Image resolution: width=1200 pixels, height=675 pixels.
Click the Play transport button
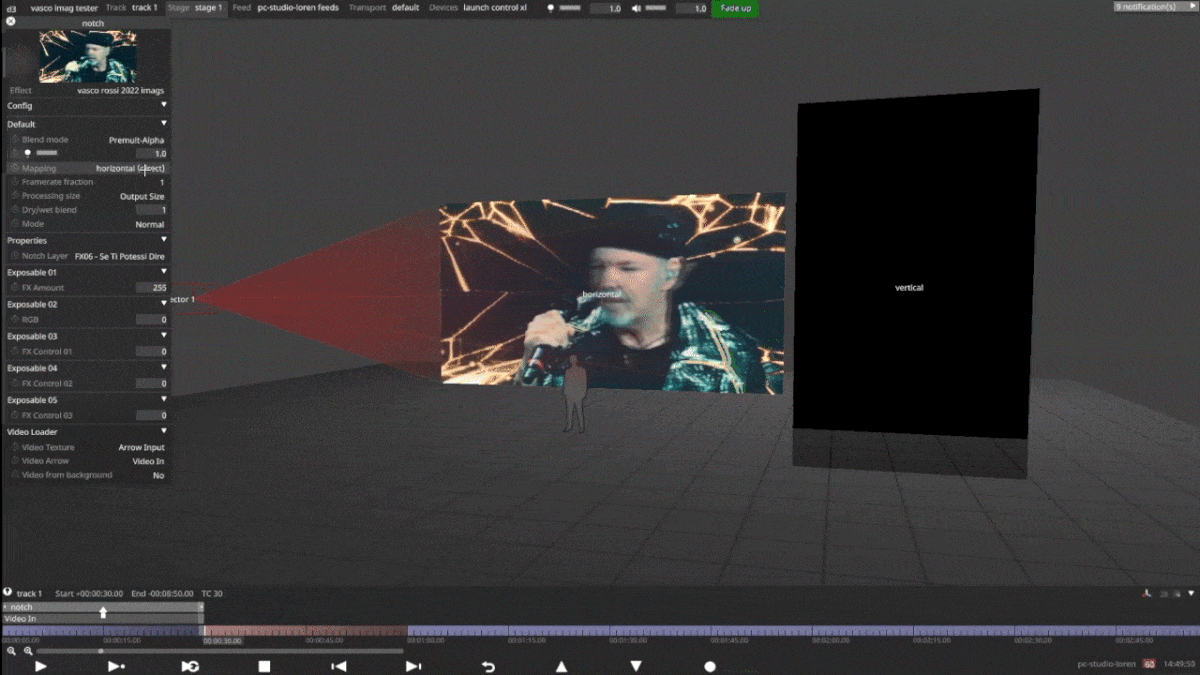(41, 666)
